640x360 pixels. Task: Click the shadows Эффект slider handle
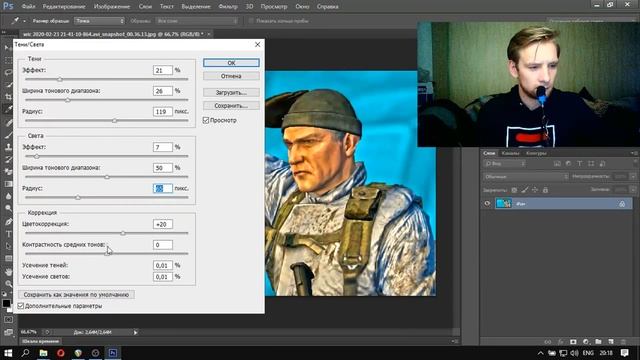[x=60, y=79]
